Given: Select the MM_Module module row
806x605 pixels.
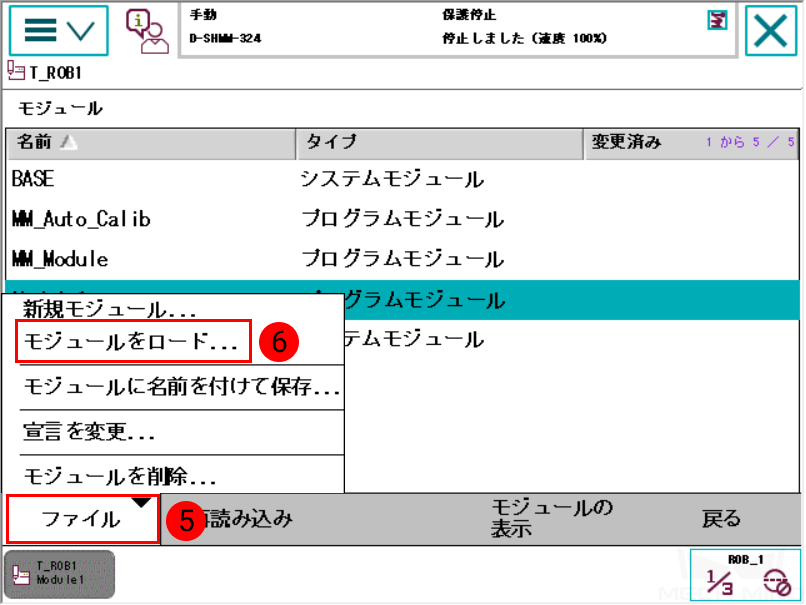Looking at the screenshot, I should tap(402, 259).
